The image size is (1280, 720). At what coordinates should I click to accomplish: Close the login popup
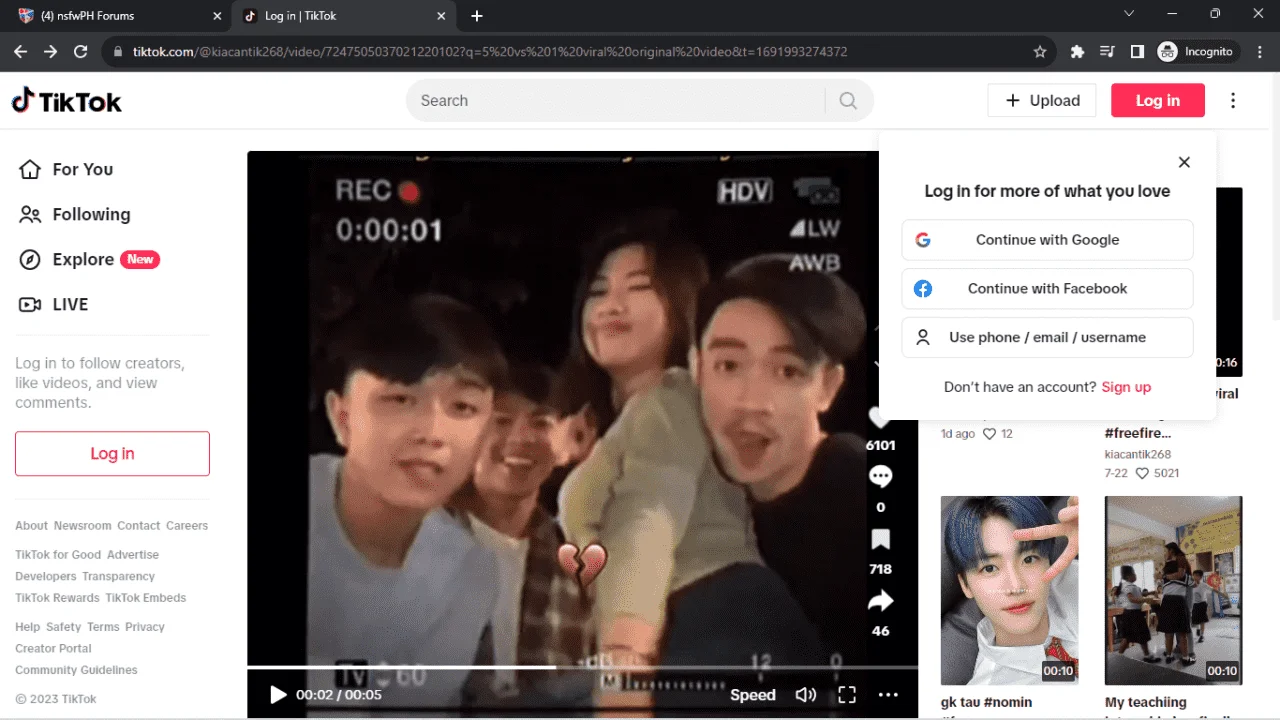1184,162
